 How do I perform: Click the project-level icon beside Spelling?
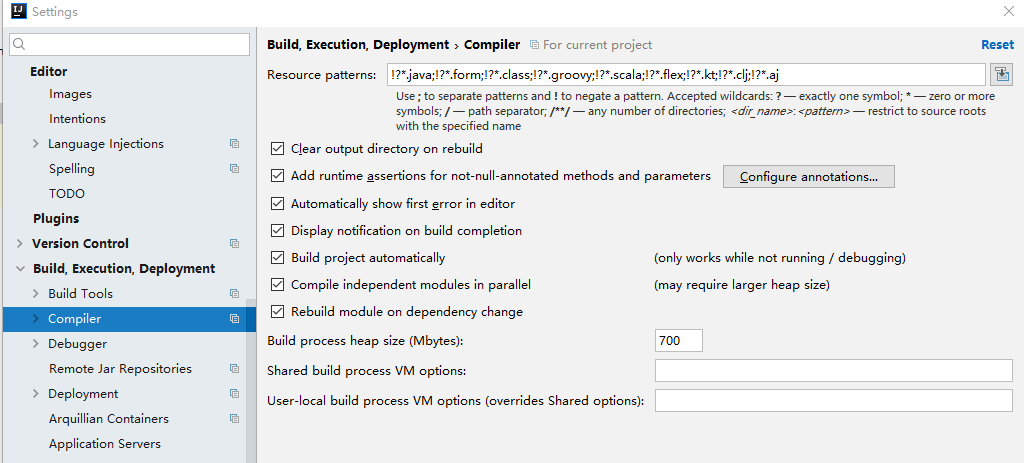click(234, 169)
